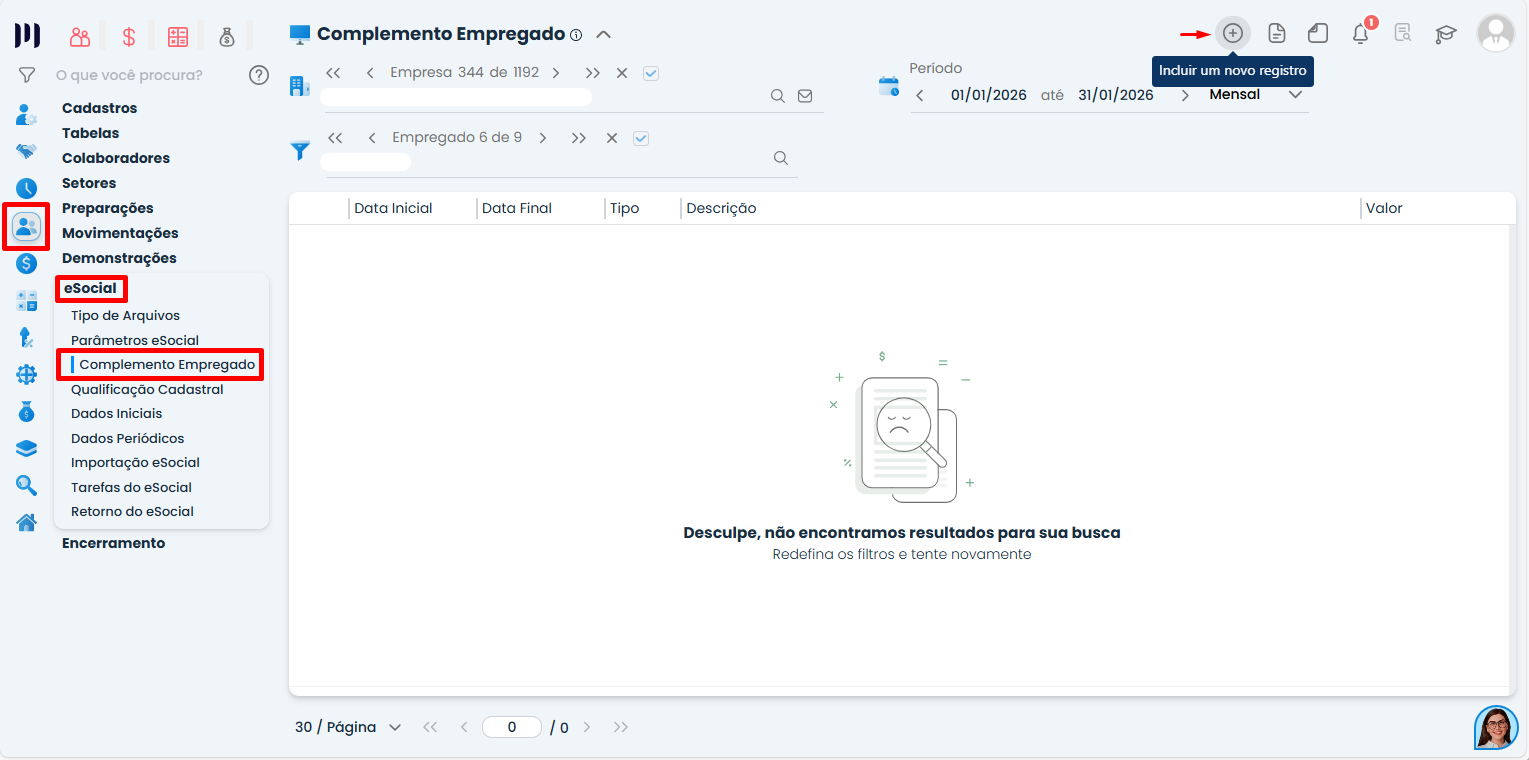Open the notifications bell icon
The width and height of the screenshot is (1529, 760).
tap(1360, 34)
